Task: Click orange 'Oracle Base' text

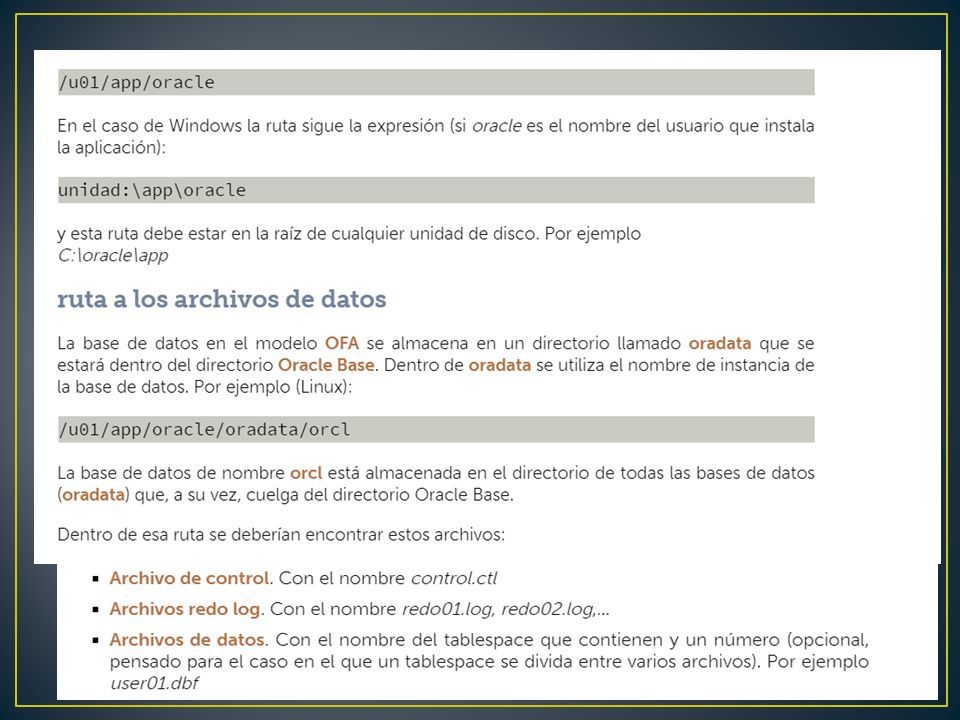Action: coord(326,365)
